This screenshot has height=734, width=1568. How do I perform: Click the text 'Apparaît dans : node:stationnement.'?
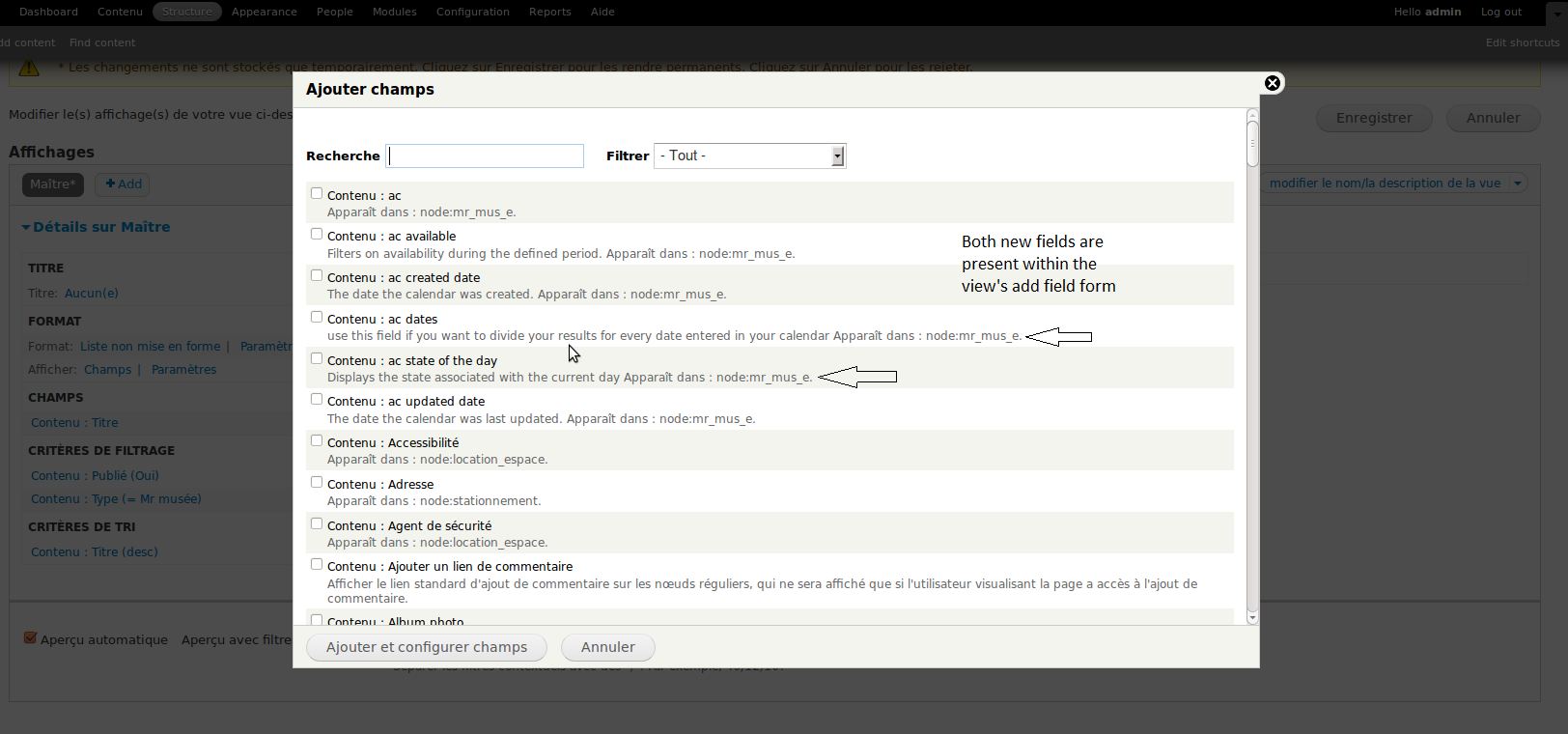pyautogui.click(x=434, y=501)
